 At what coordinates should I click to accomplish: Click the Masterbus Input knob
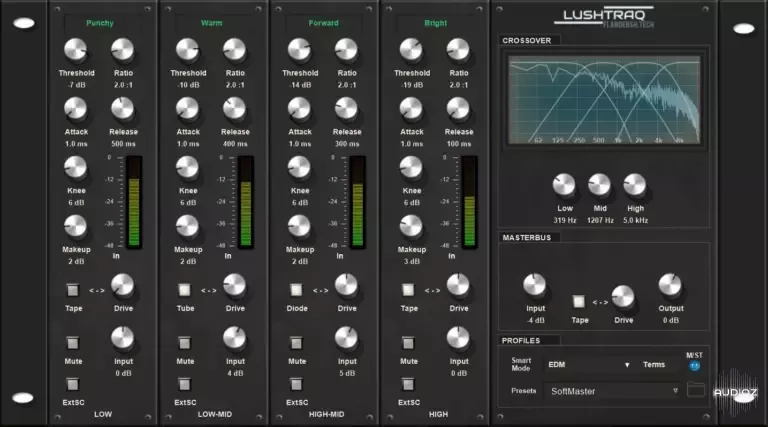click(x=534, y=285)
